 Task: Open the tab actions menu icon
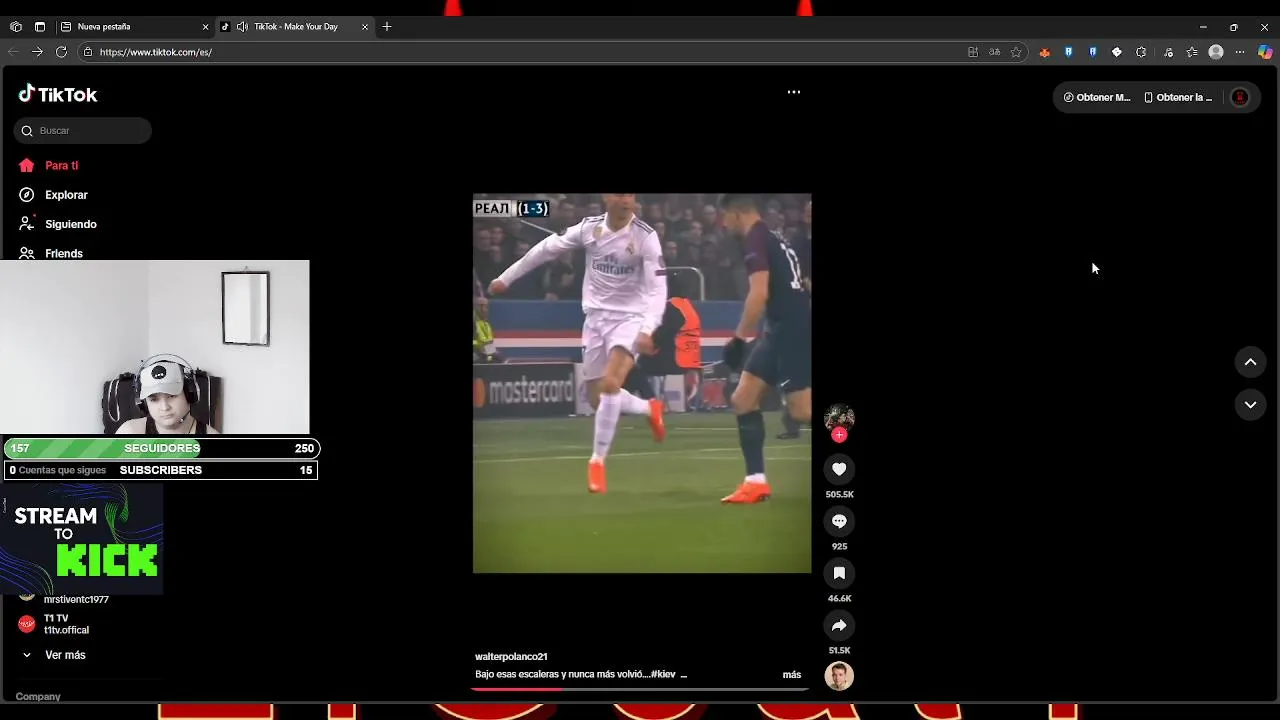[x=40, y=27]
